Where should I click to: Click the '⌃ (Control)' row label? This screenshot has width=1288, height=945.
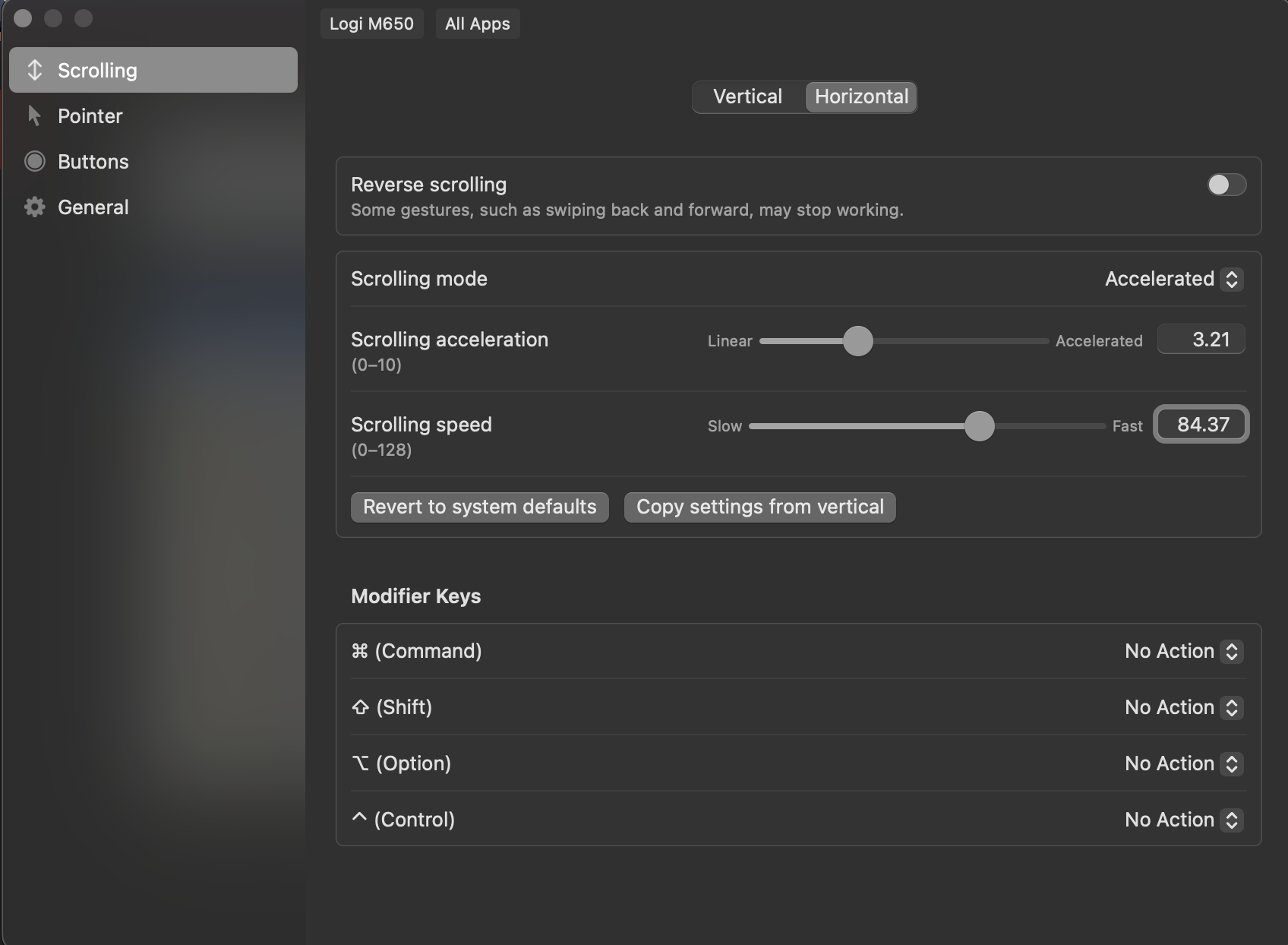(x=403, y=820)
